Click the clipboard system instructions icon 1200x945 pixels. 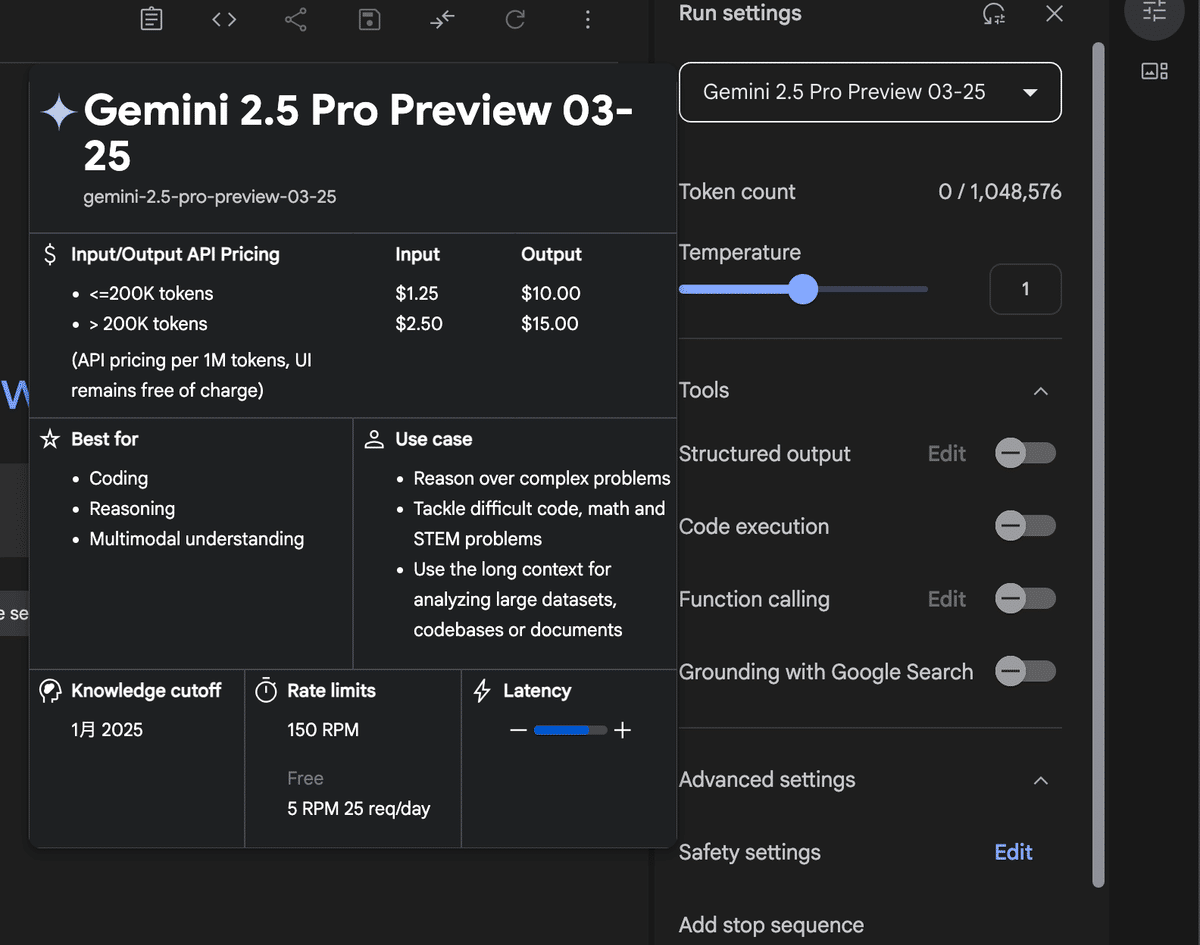coord(151,19)
